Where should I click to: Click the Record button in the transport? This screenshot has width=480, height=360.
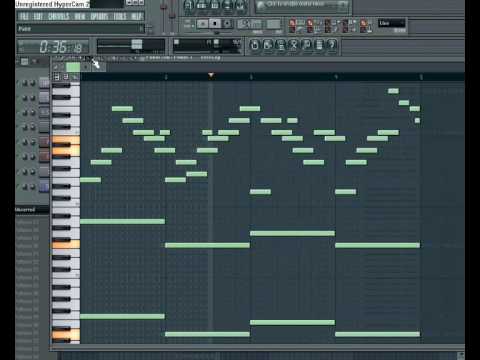227,24
